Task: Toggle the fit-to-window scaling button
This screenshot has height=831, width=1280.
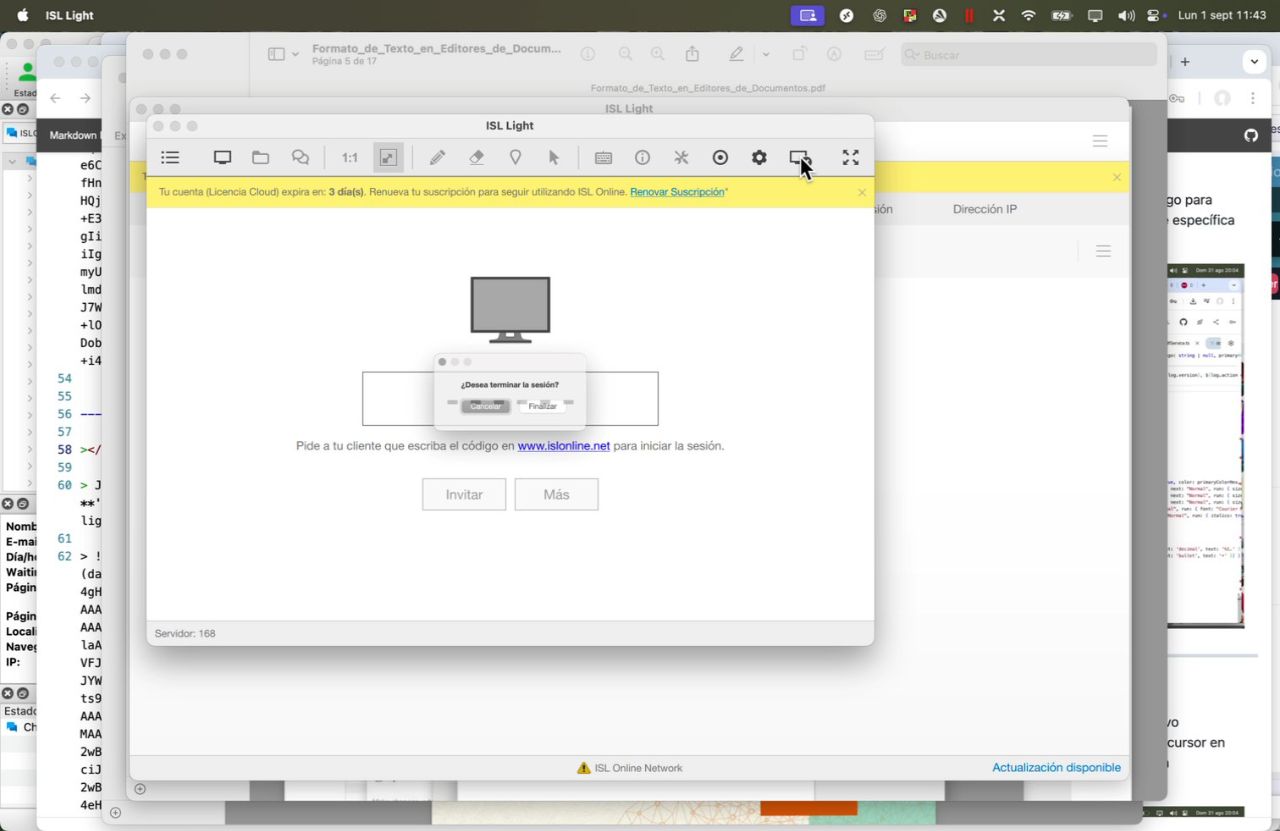Action: [x=387, y=158]
